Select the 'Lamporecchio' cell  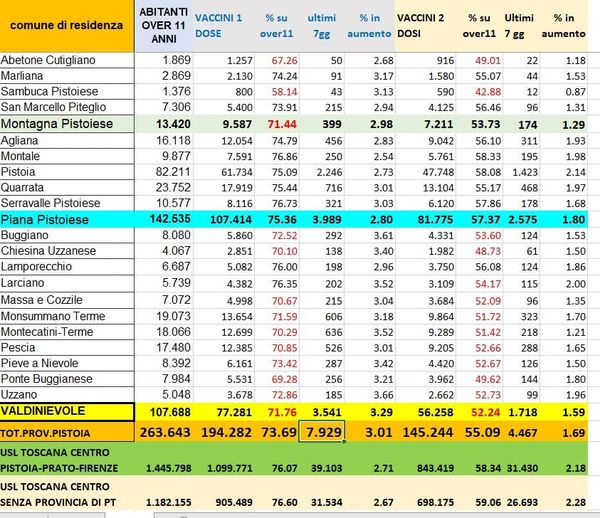pyautogui.click(x=67, y=267)
